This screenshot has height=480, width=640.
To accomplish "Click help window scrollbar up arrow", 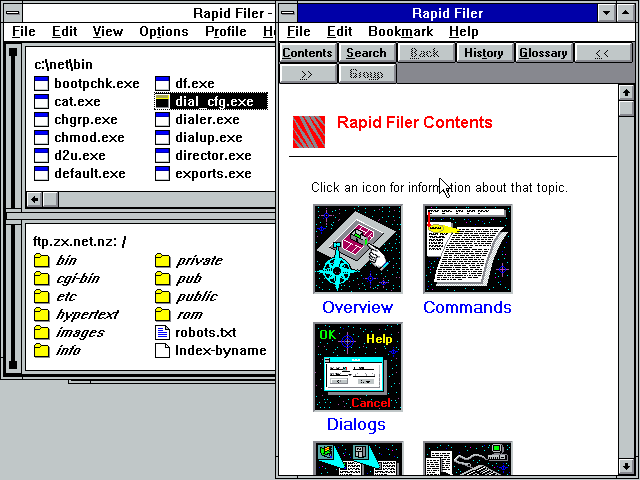I will tap(626, 93).
